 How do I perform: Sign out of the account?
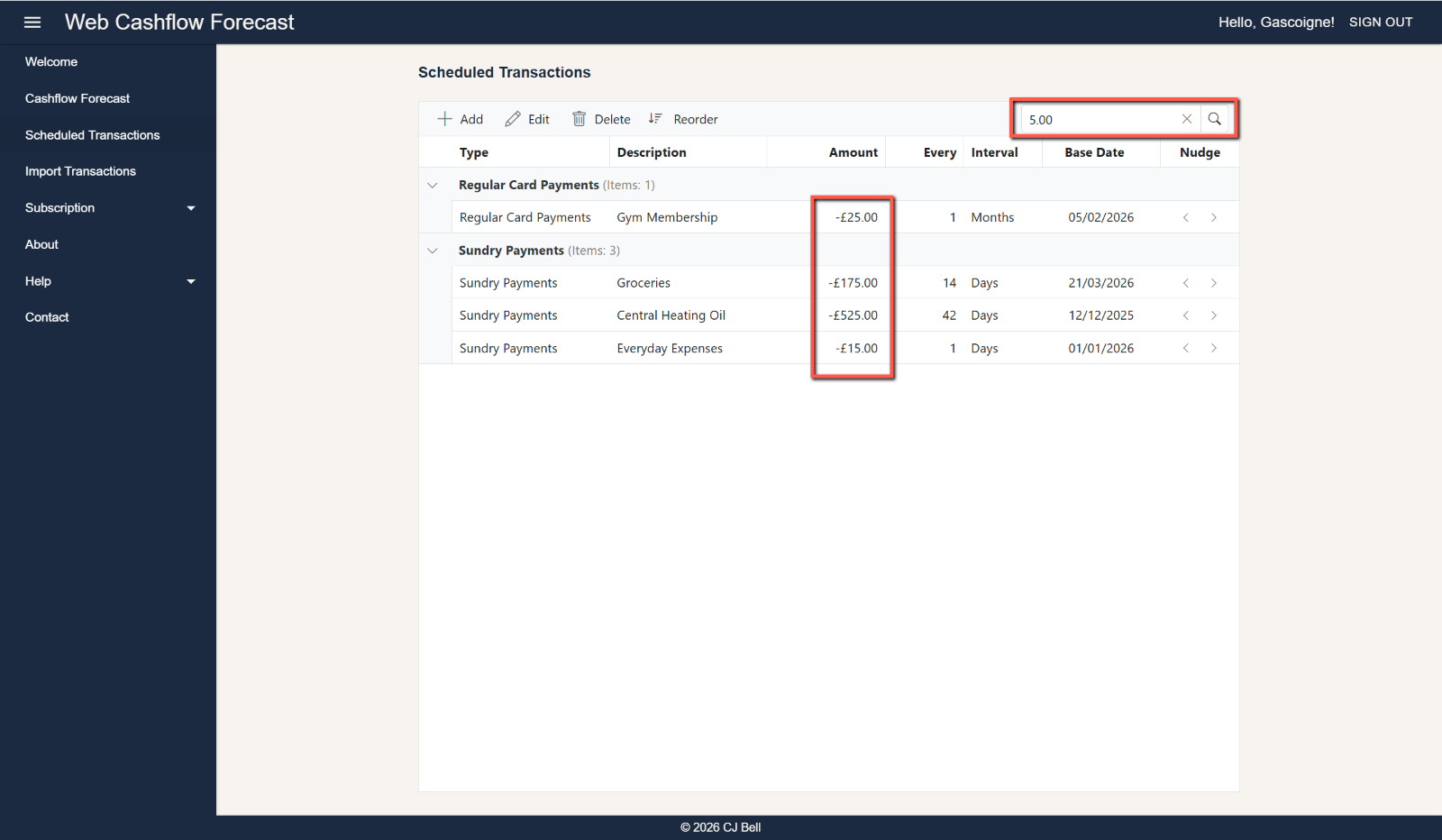coord(1380,23)
